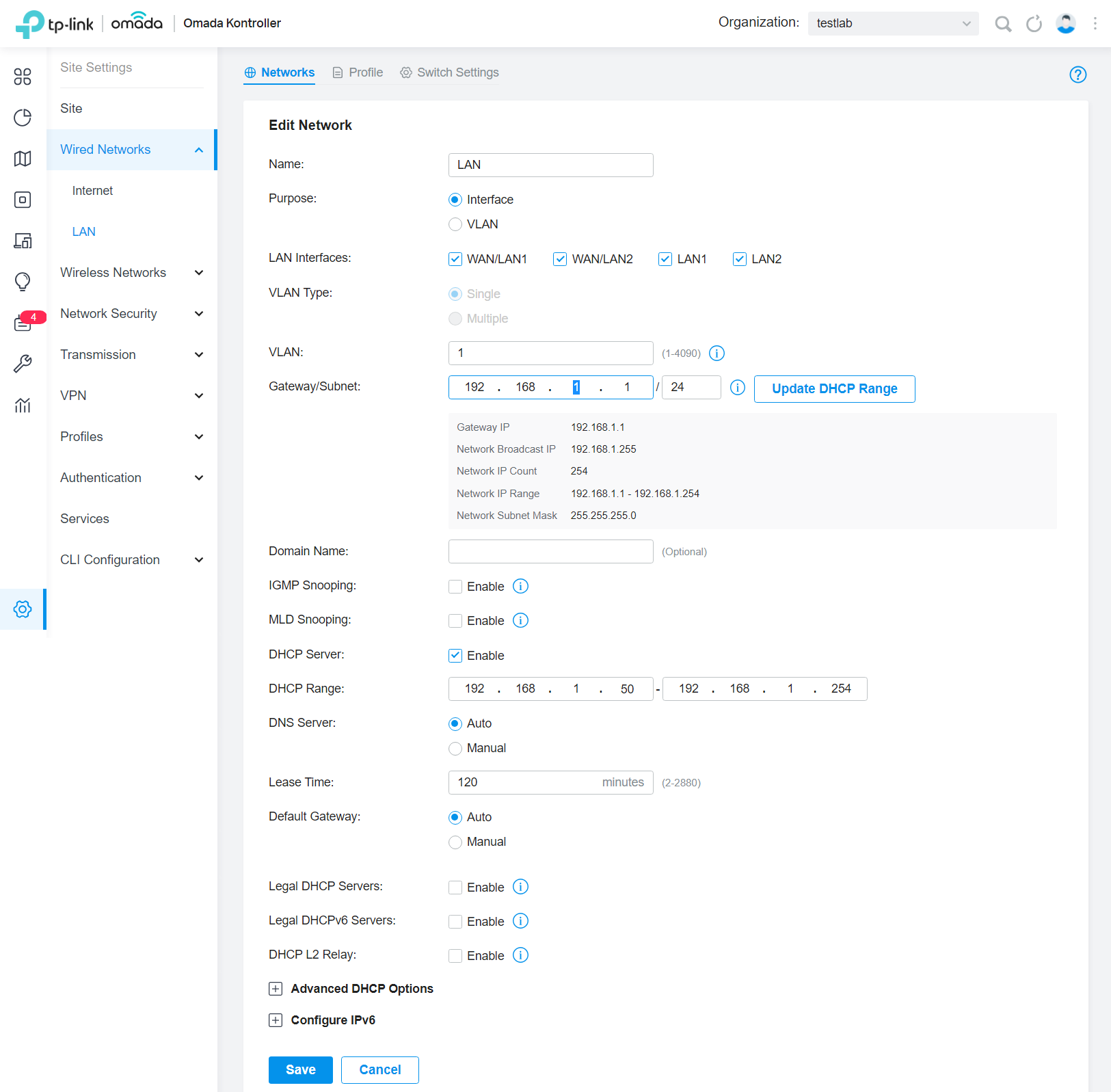Expand the Wireless Networks section
The height and width of the screenshot is (1092, 1111).
point(131,273)
